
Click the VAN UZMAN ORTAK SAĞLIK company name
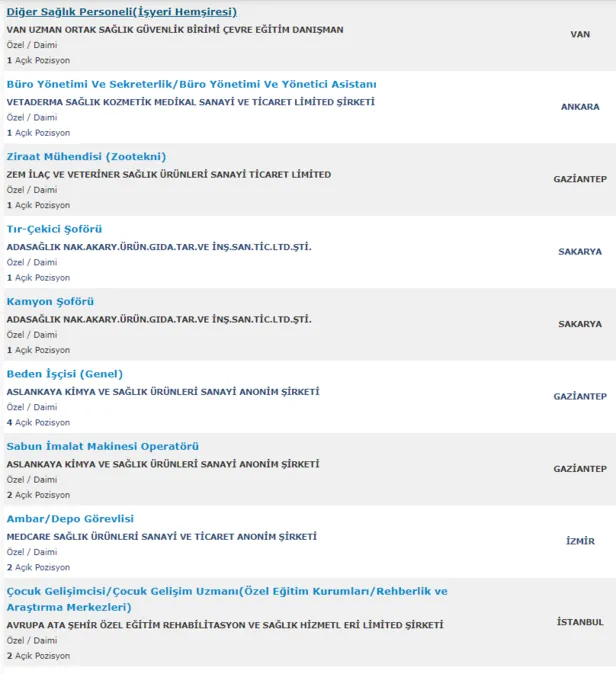pyautogui.click(x=174, y=30)
